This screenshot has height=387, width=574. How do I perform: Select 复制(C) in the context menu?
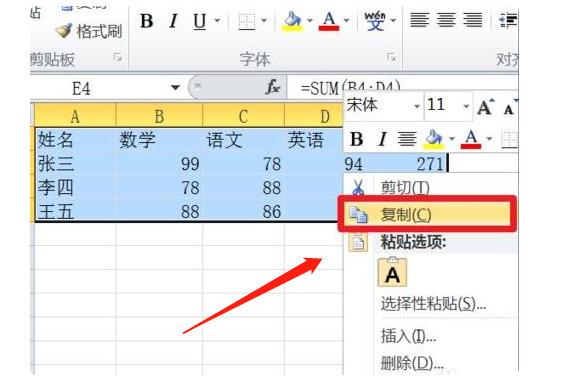tap(427, 215)
